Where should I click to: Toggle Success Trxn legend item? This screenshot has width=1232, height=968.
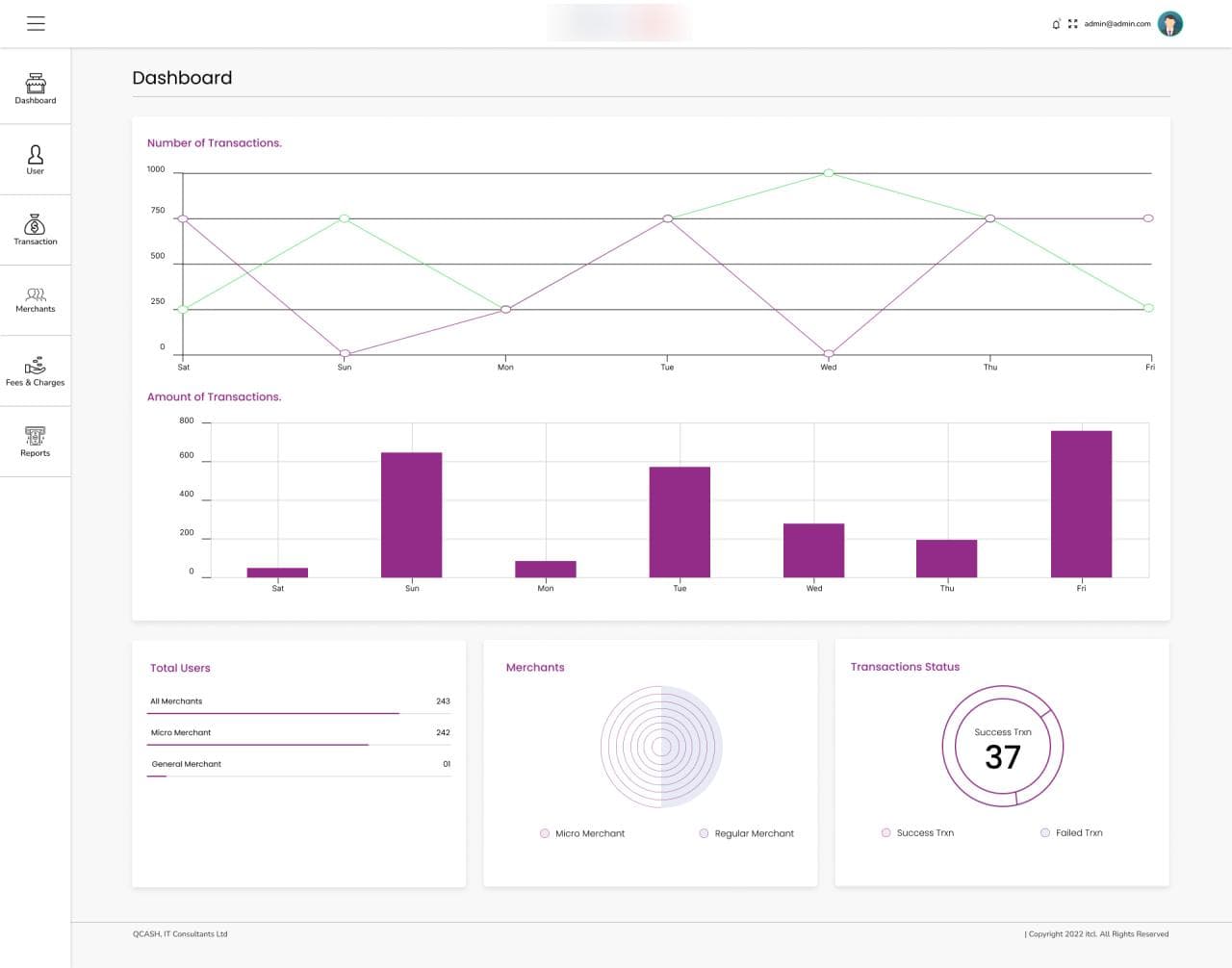[918, 833]
